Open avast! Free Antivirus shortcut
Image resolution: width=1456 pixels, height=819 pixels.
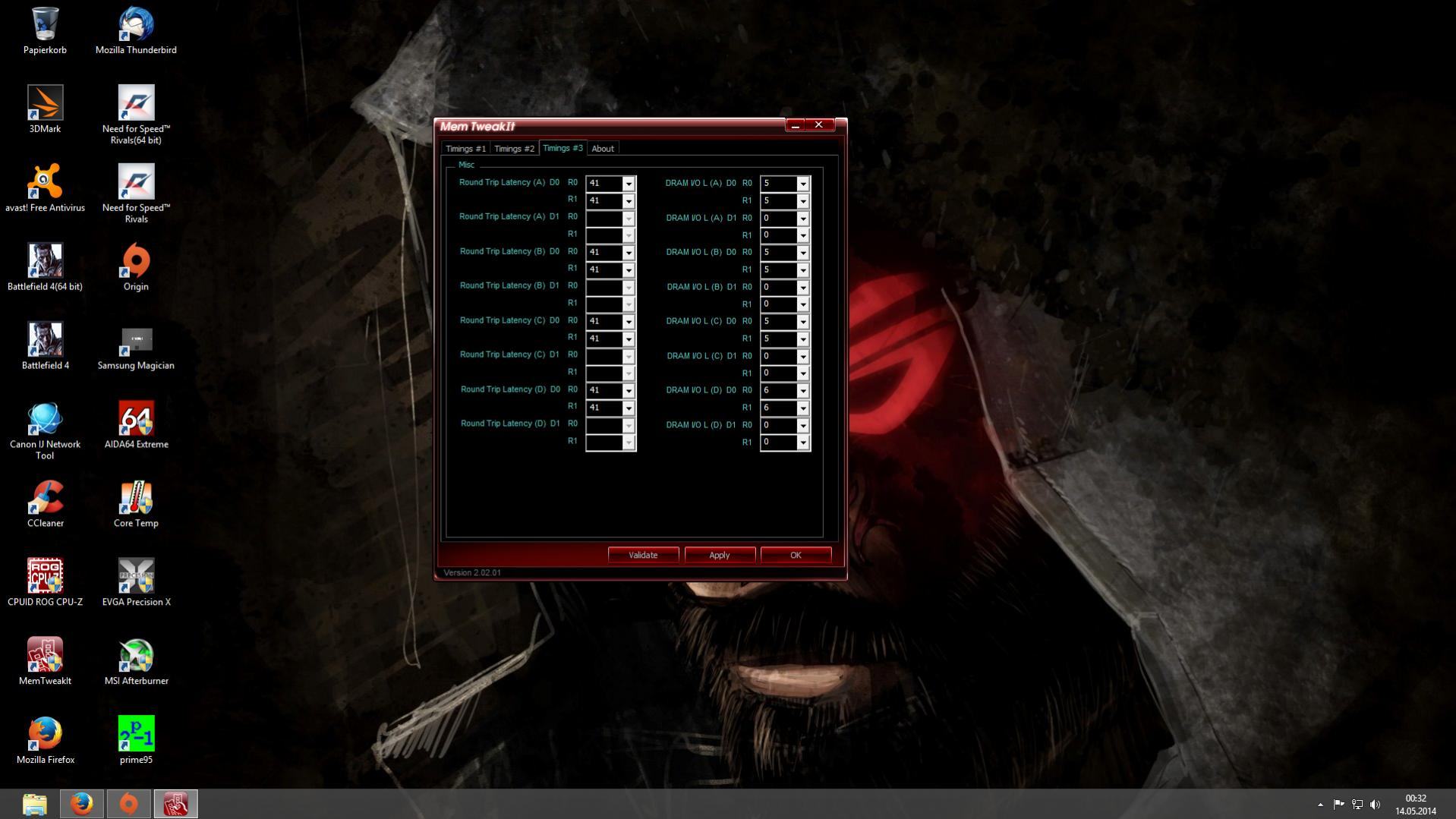(x=45, y=189)
